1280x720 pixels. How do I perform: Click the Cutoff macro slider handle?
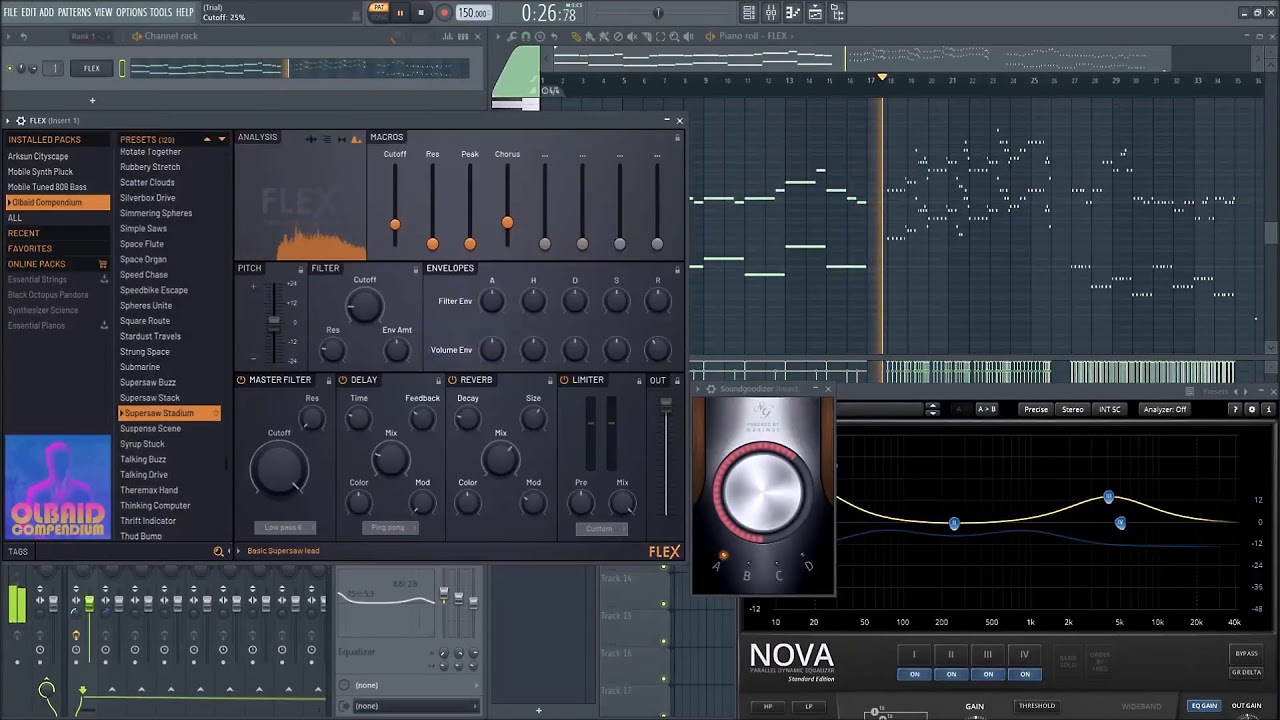(x=395, y=224)
